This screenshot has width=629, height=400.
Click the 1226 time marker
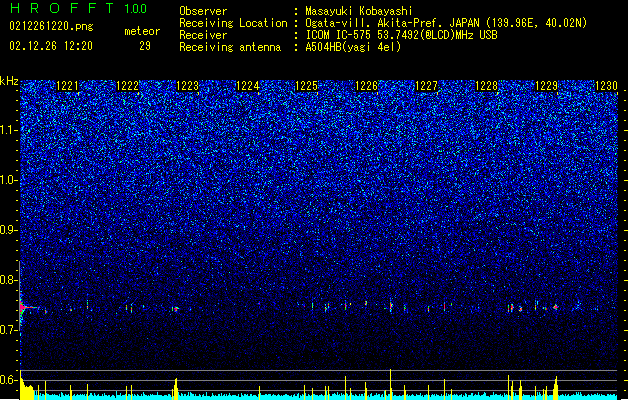367,86
